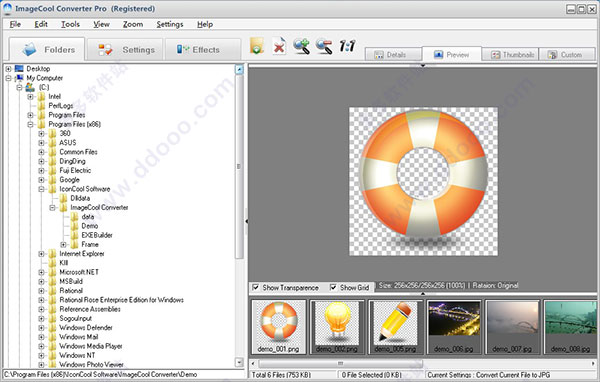Screen dimensions: 600x382
Task: Click the zoom out magnifier icon
Action: [324, 46]
